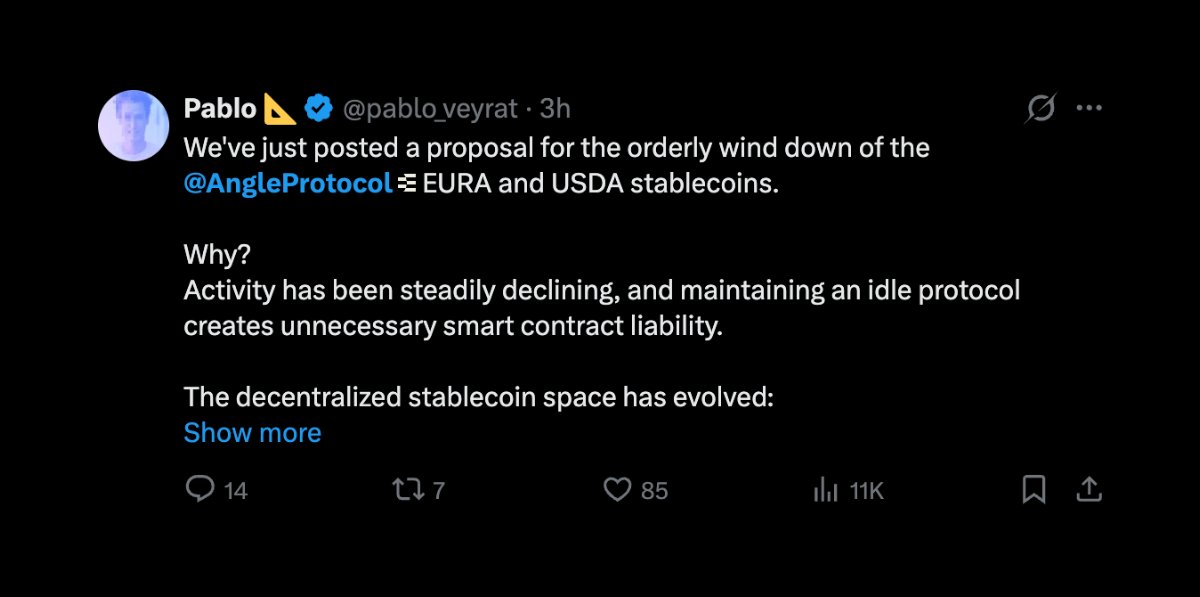Like the post with the heart icon

pyautogui.click(x=619, y=489)
